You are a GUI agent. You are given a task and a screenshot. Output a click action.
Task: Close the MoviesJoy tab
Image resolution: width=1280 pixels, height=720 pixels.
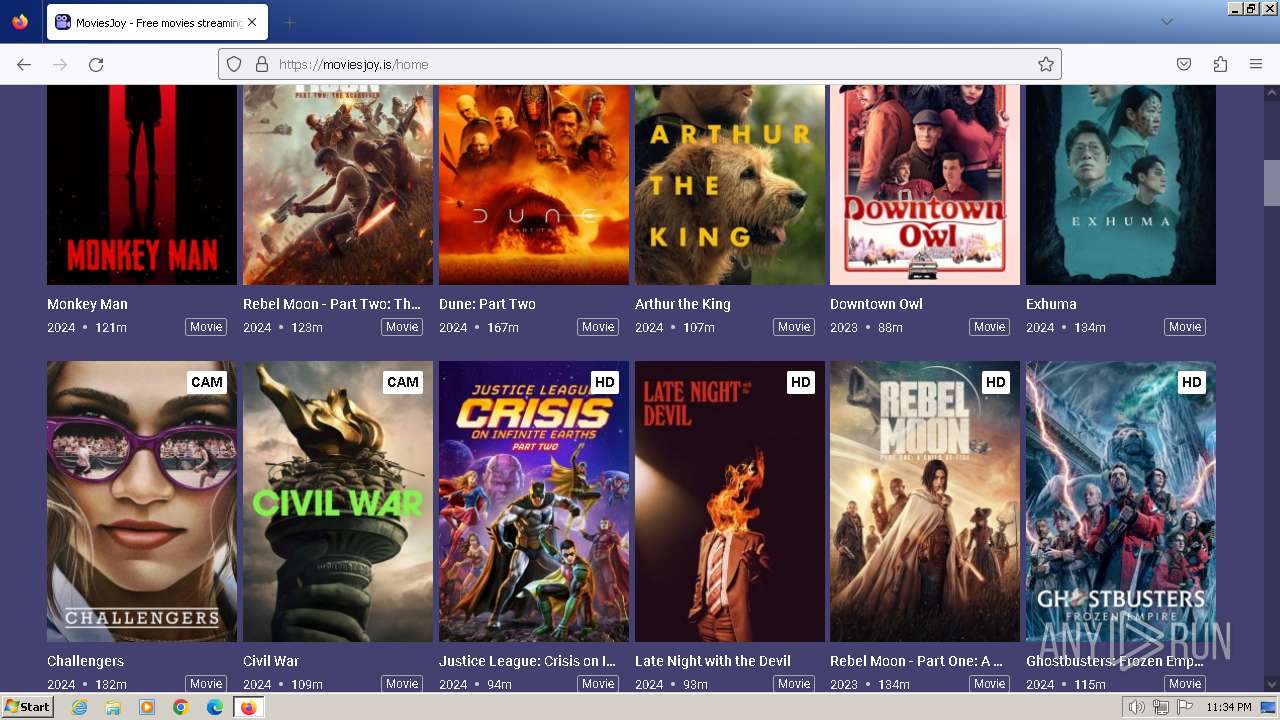coord(251,22)
